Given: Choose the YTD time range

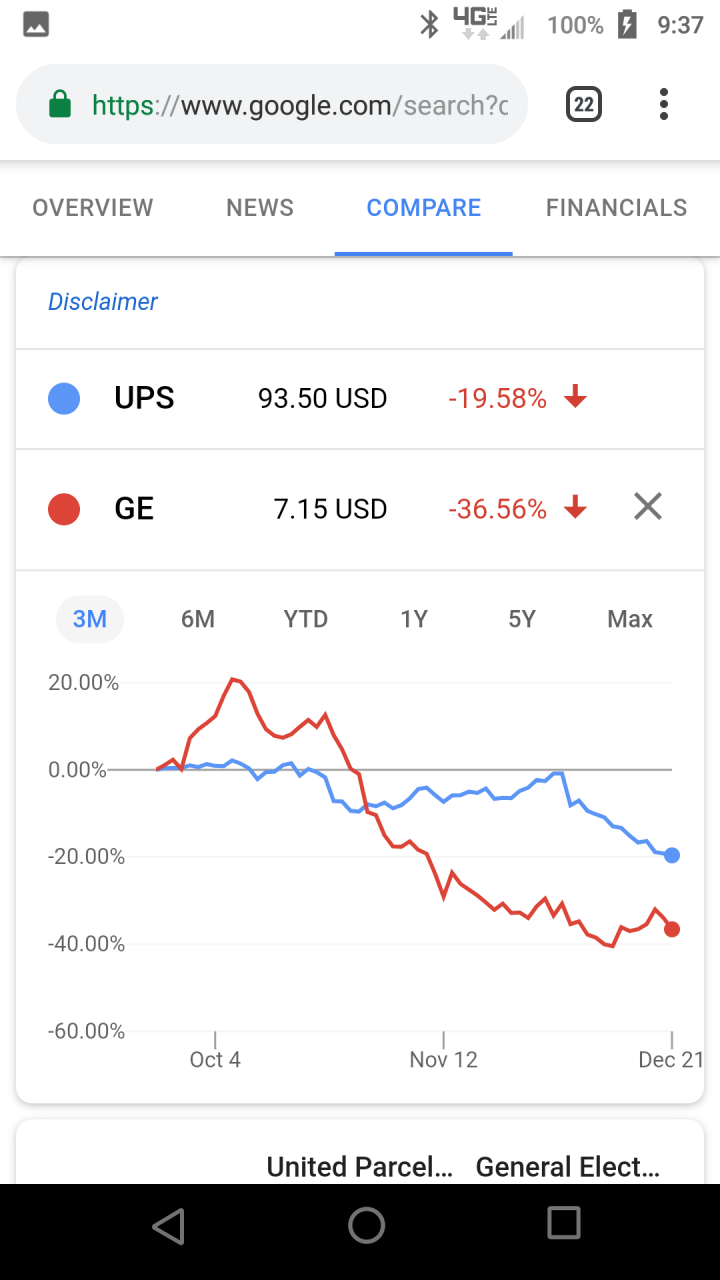Looking at the screenshot, I should (x=305, y=619).
